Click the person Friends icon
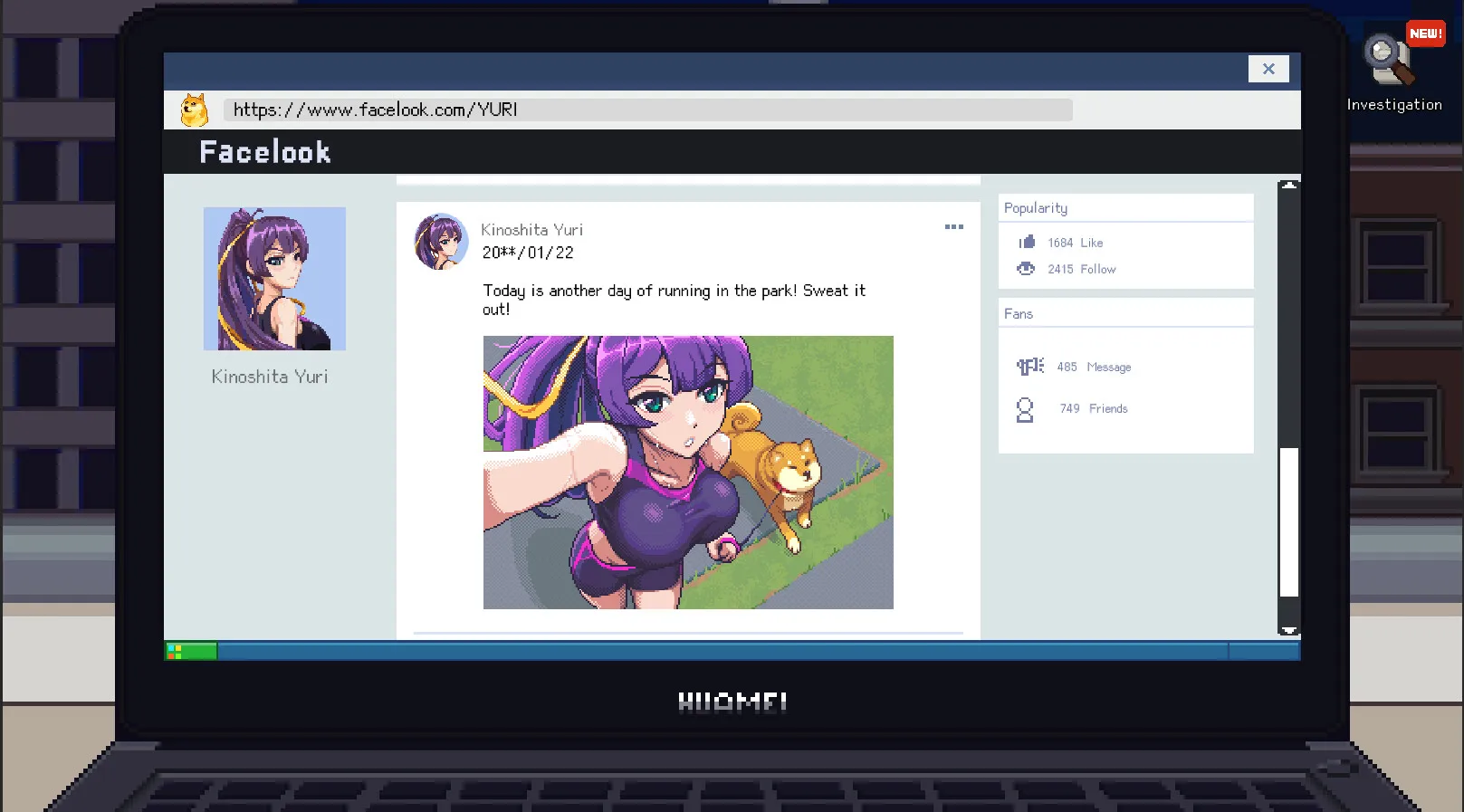 (1025, 410)
